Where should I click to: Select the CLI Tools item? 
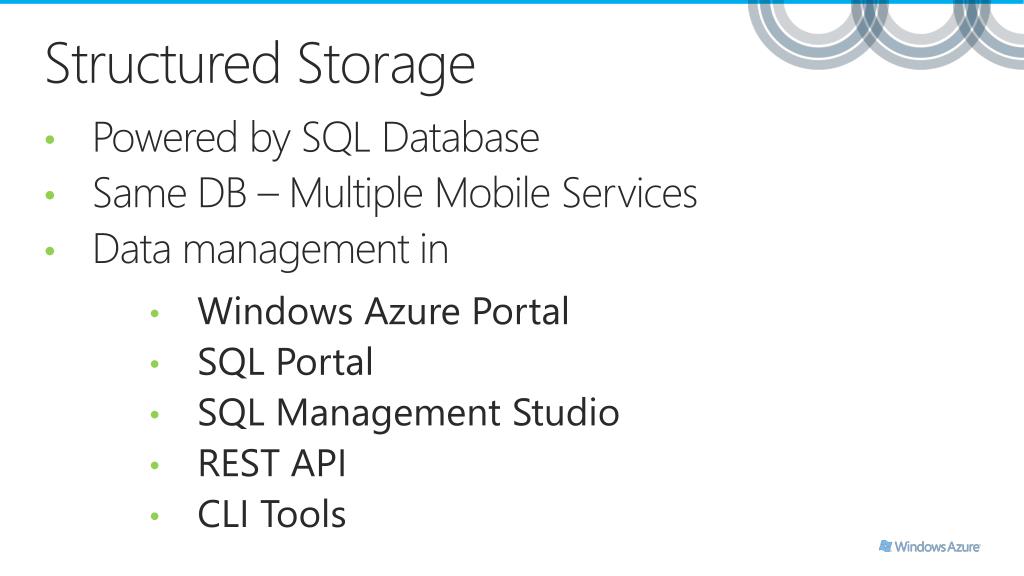[x=272, y=515]
